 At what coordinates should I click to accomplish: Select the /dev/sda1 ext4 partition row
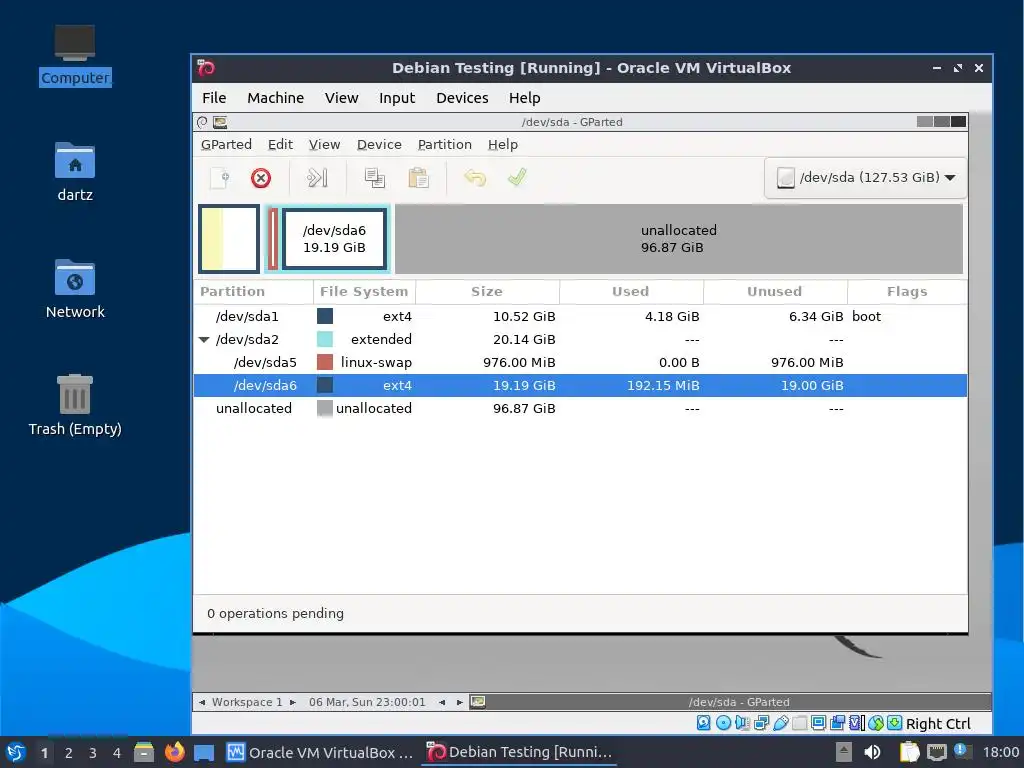point(580,317)
